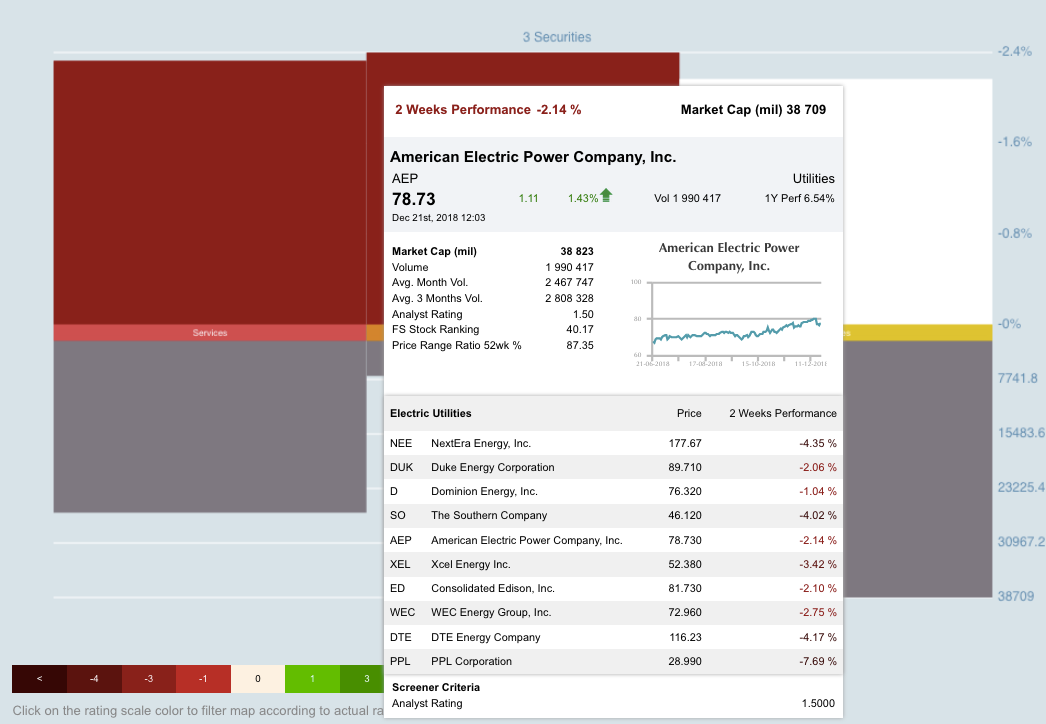This screenshot has height=724, width=1046.
Task: Click the 7741.8 axis label
Action: click(x=1017, y=378)
